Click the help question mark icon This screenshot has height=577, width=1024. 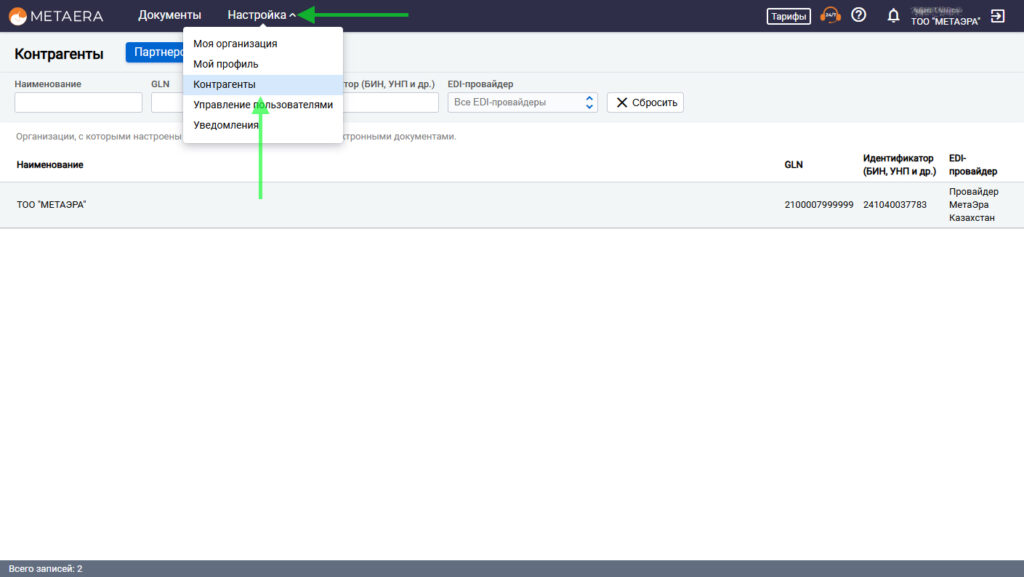pyautogui.click(x=858, y=16)
